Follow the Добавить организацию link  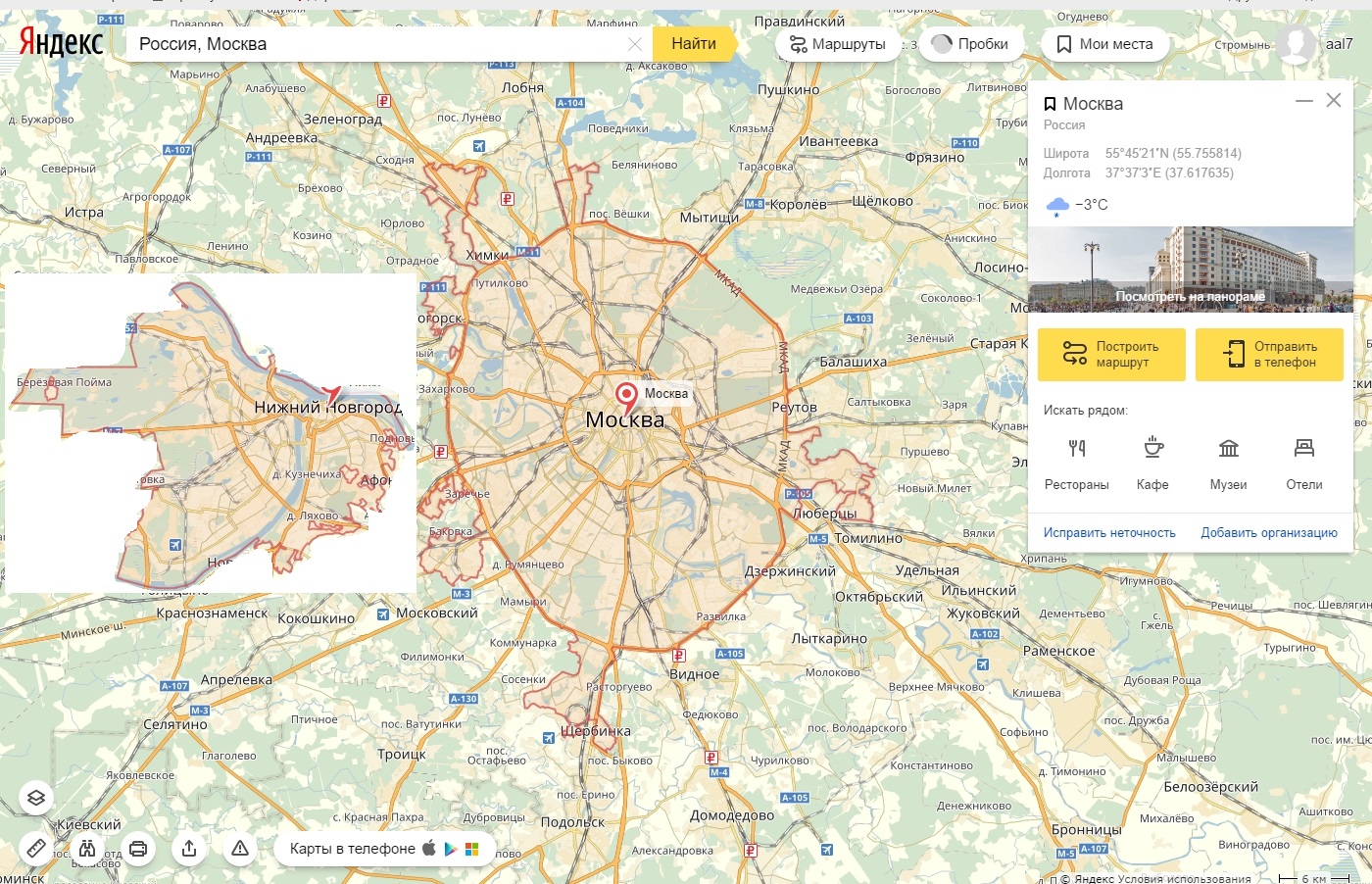tap(1269, 533)
